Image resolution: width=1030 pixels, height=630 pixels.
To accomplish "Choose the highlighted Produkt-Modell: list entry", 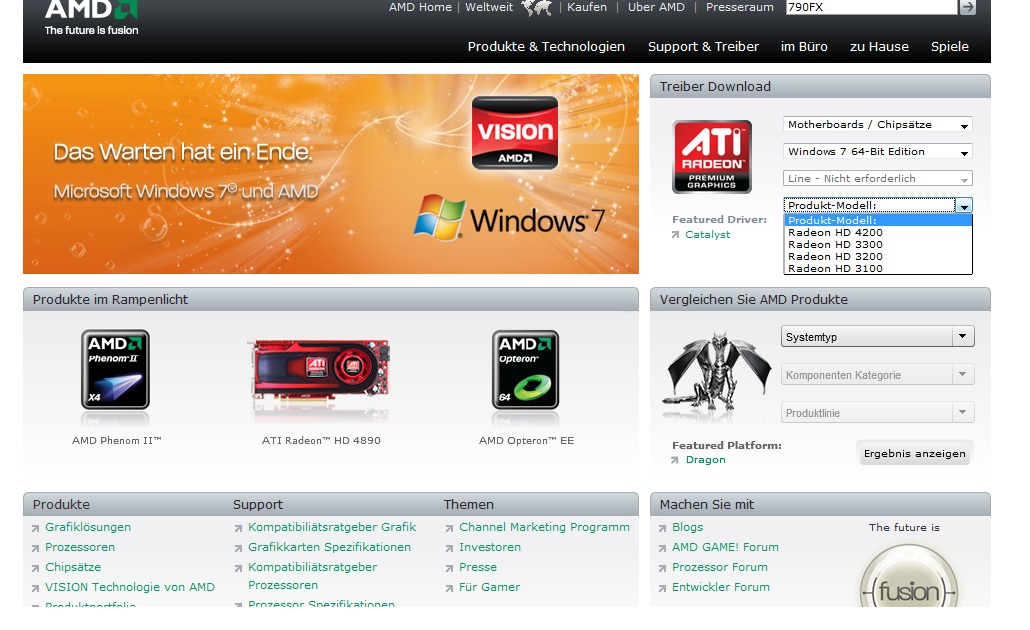I will [x=878, y=221].
